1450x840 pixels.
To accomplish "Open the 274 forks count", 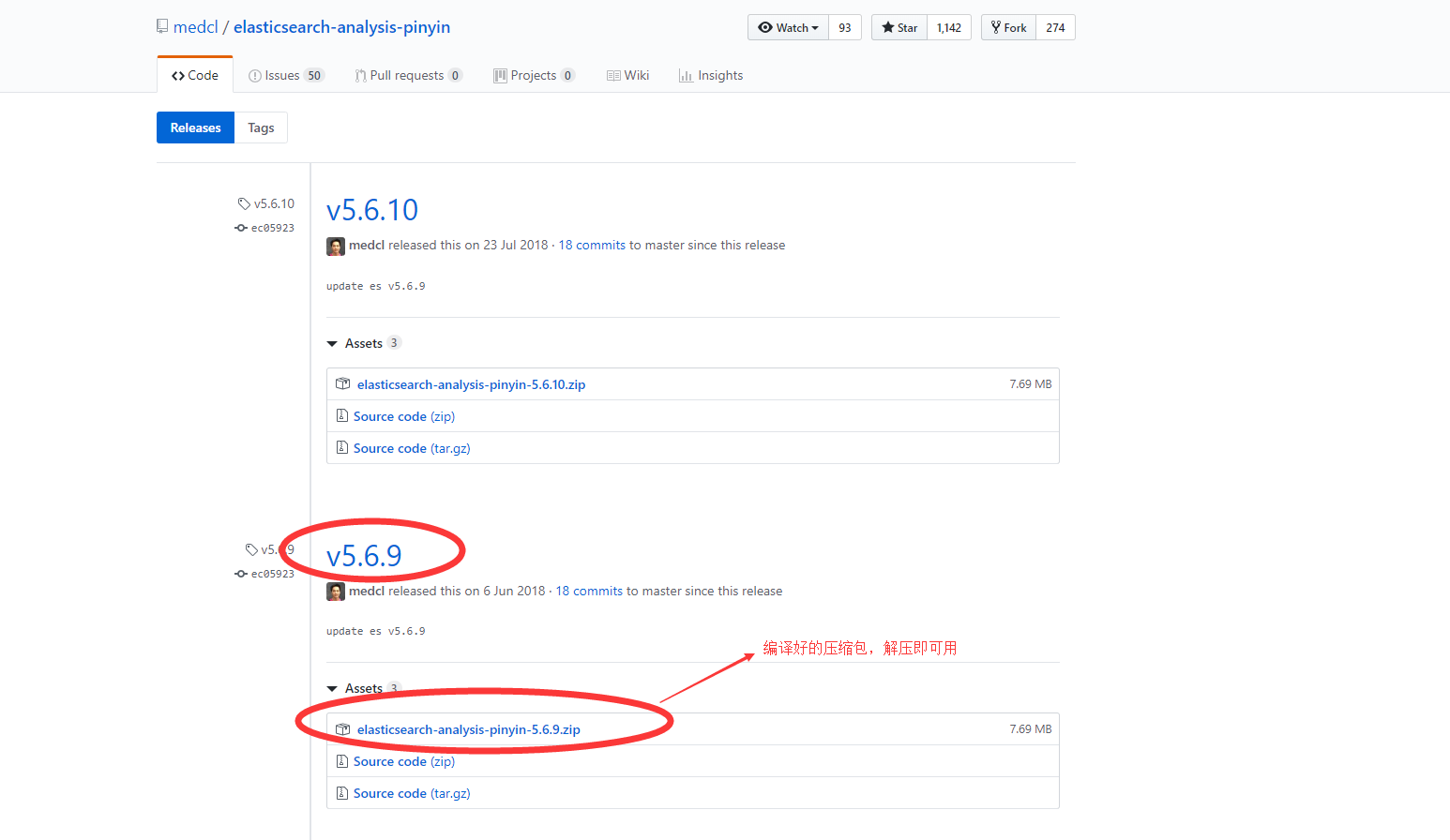I will pyautogui.click(x=1055, y=27).
